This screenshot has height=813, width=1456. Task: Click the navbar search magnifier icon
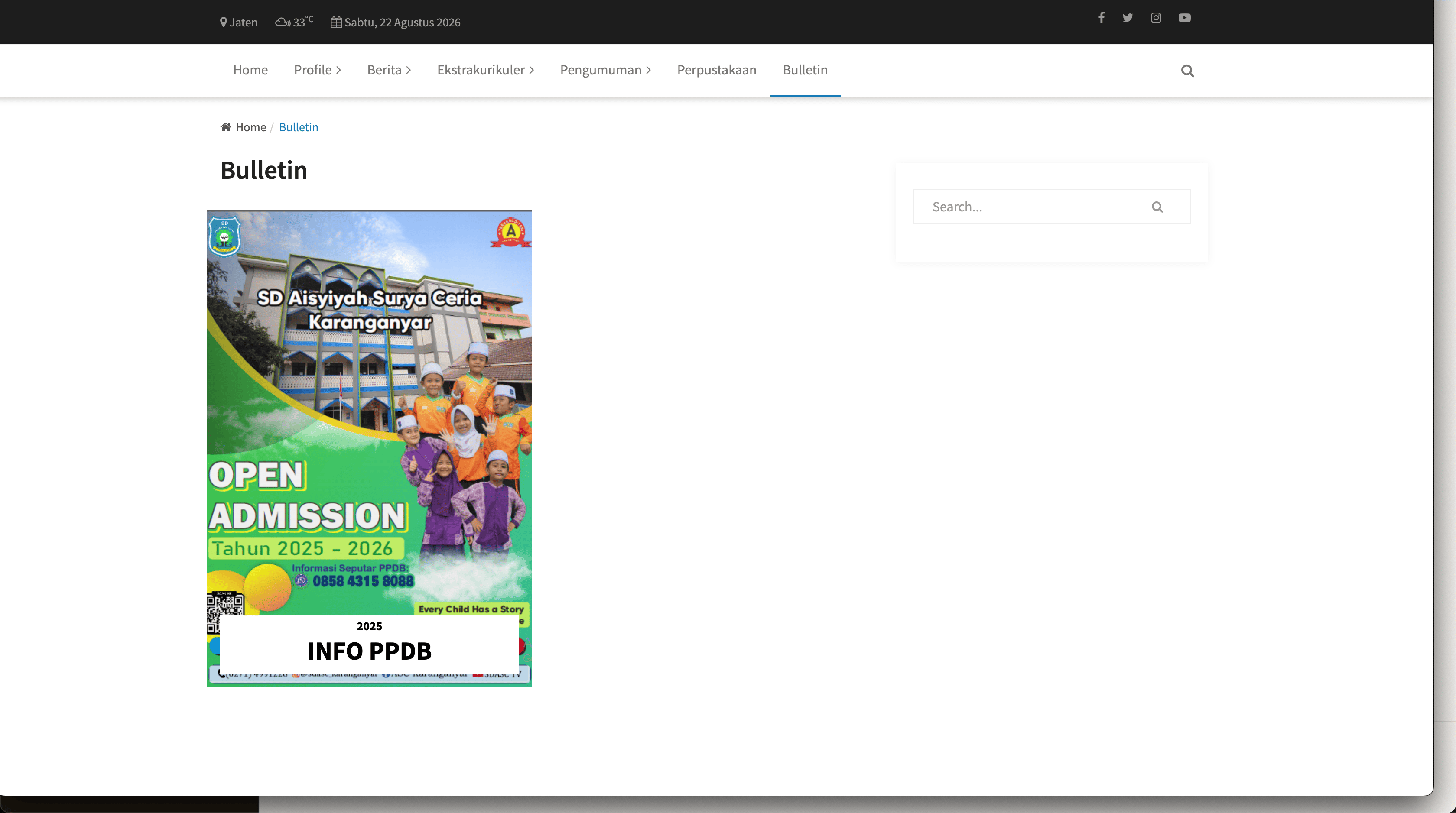tap(1187, 71)
